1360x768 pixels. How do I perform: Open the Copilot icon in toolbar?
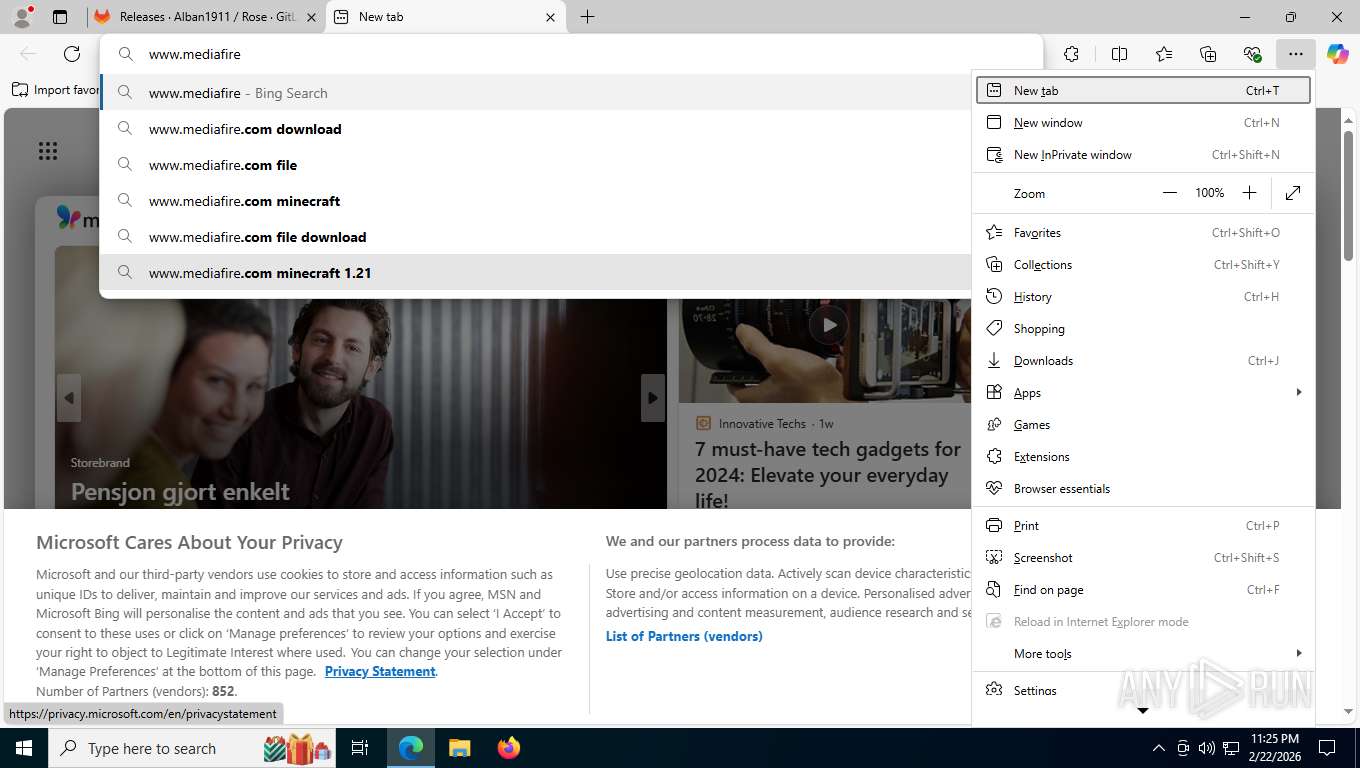[x=1338, y=54]
